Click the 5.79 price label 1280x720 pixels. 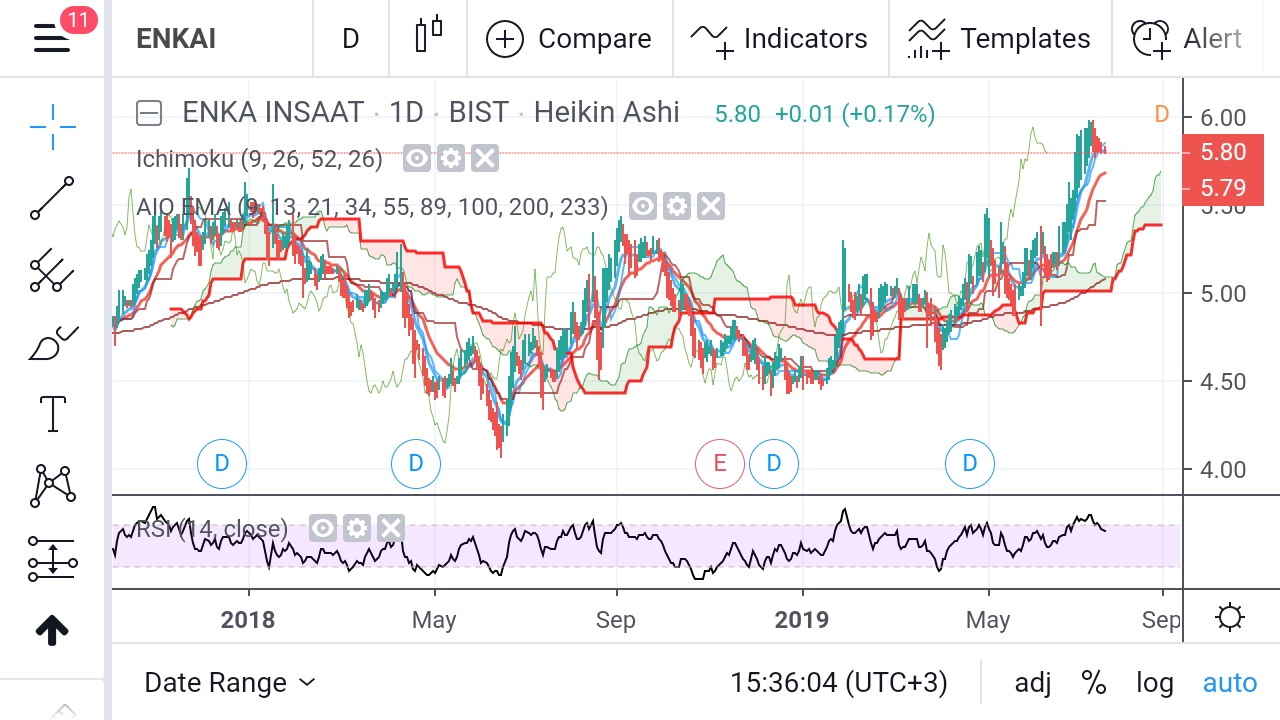coord(1223,188)
